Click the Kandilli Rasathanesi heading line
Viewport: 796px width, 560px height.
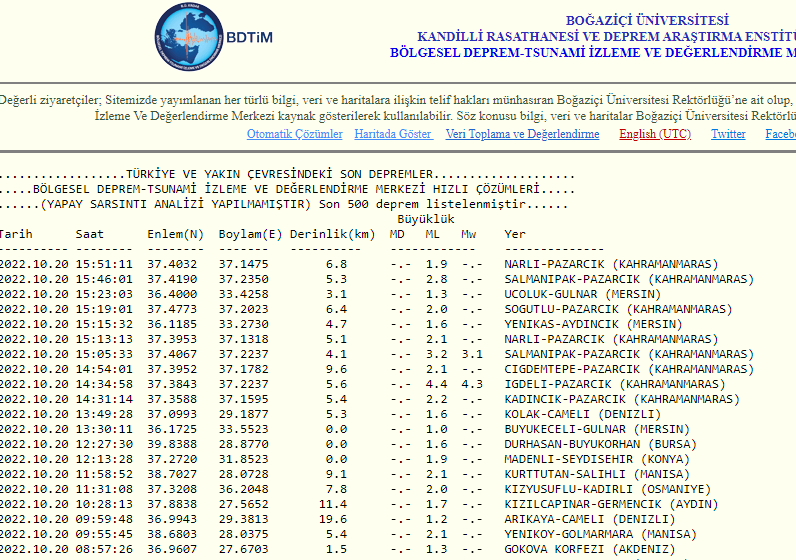click(606, 37)
